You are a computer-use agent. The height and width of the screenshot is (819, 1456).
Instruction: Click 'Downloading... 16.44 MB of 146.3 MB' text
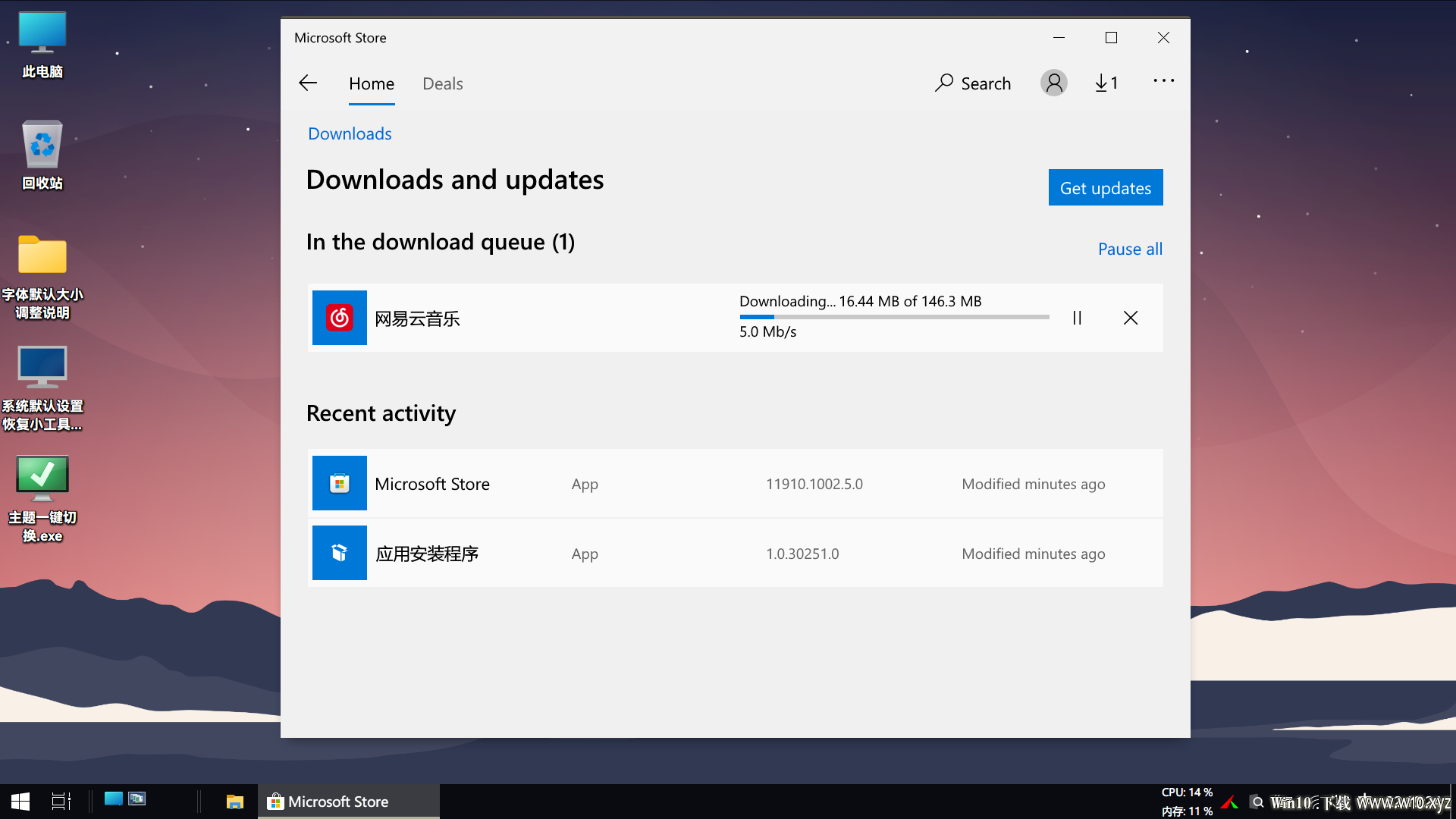pyautogui.click(x=861, y=301)
